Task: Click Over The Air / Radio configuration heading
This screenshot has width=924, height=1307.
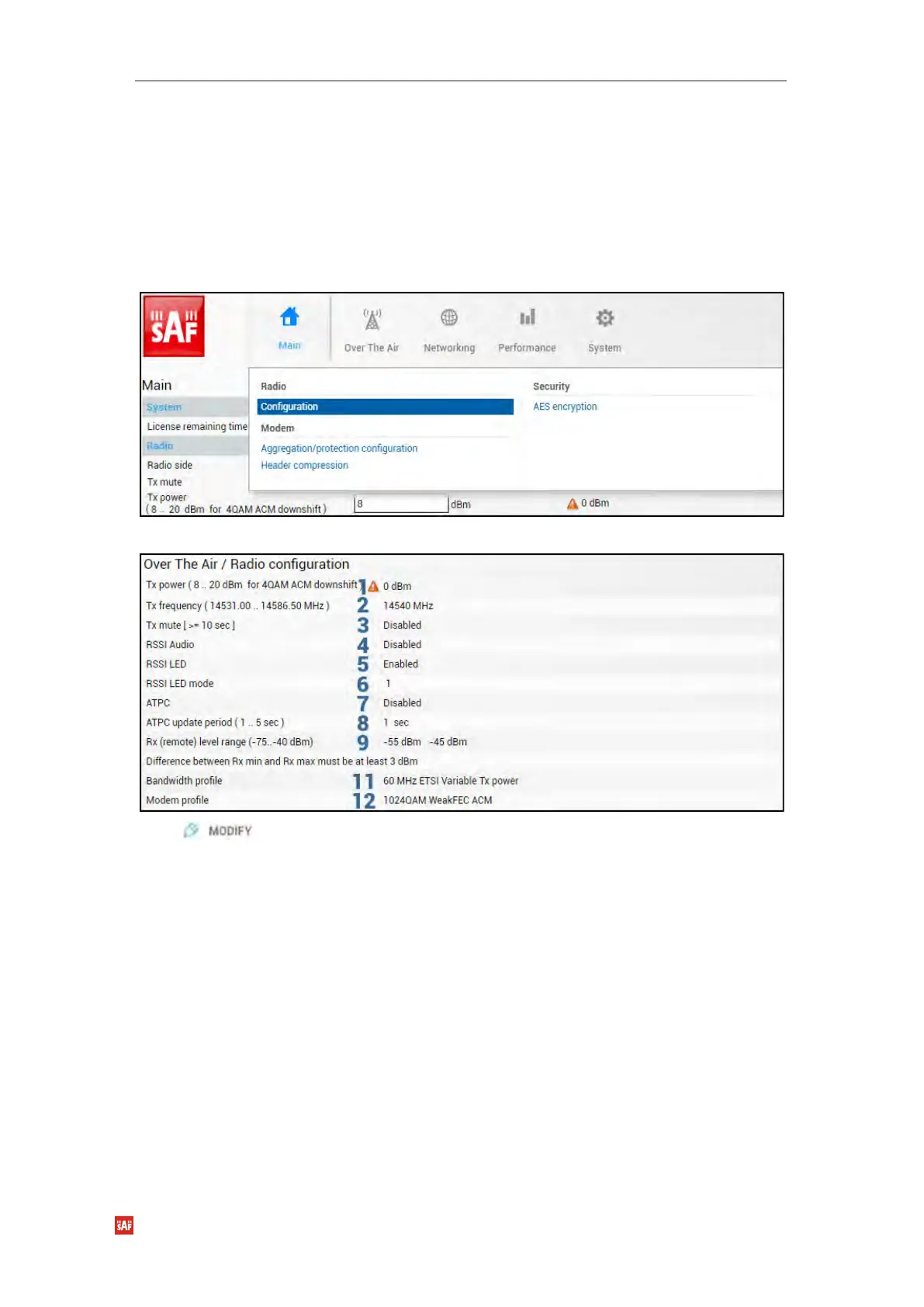Action: pyautogui.click(x=247, y=564)
